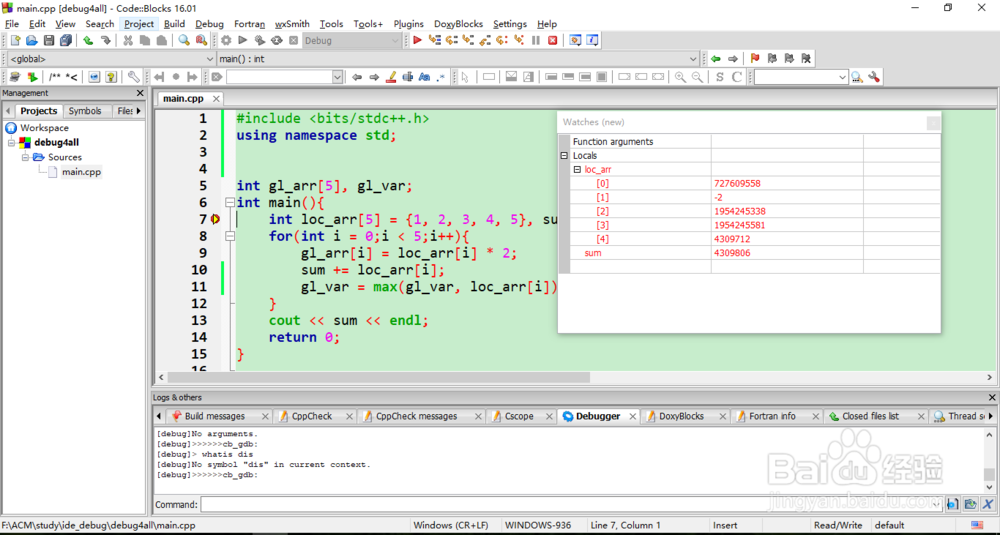Toggle the regular expression search option
The image size is (1000, 535).
[x=441, y=77]
